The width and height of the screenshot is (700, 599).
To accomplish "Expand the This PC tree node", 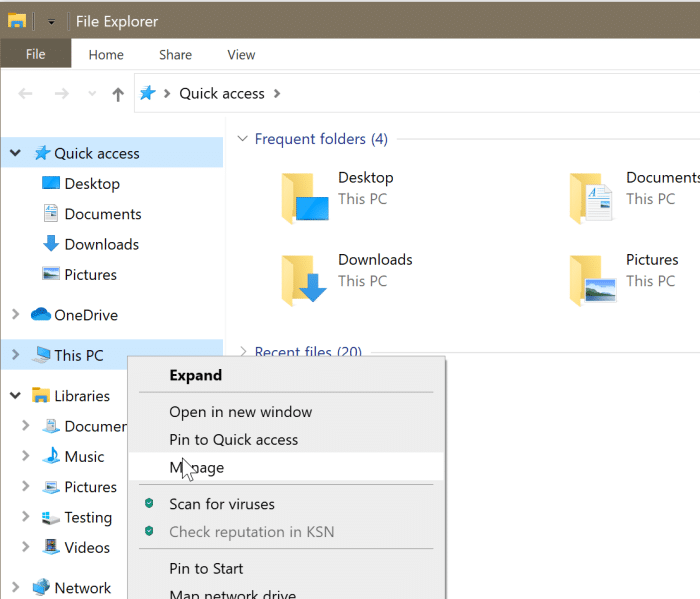I will point(15,355).
